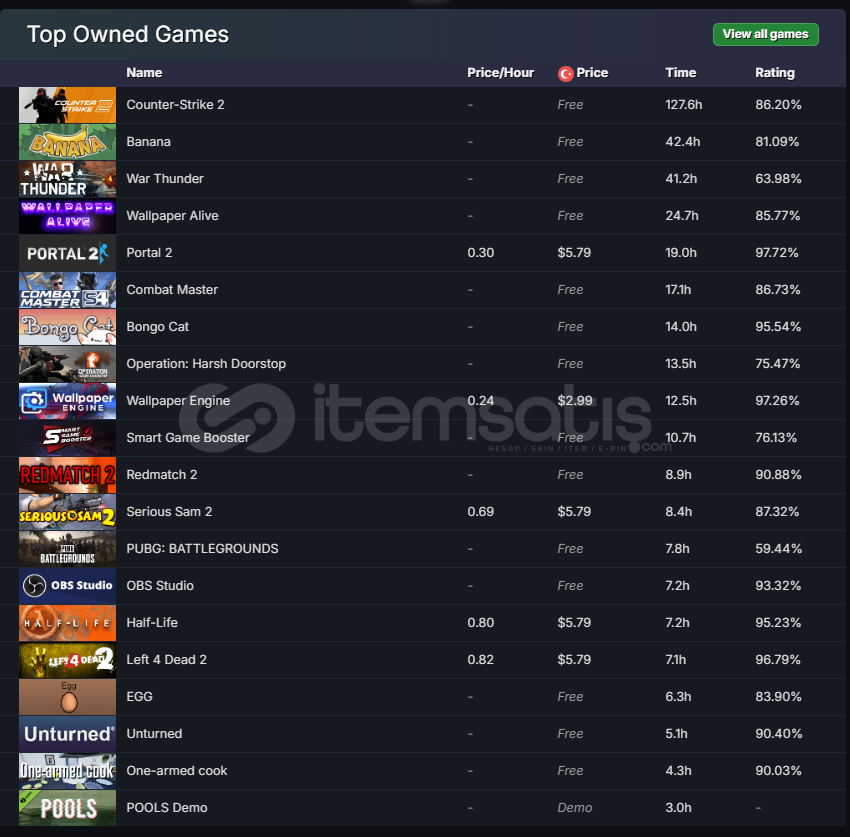The image size is (850, 837).
Task: Click the Half-Life game name
Action: click(x=152, y=622)
